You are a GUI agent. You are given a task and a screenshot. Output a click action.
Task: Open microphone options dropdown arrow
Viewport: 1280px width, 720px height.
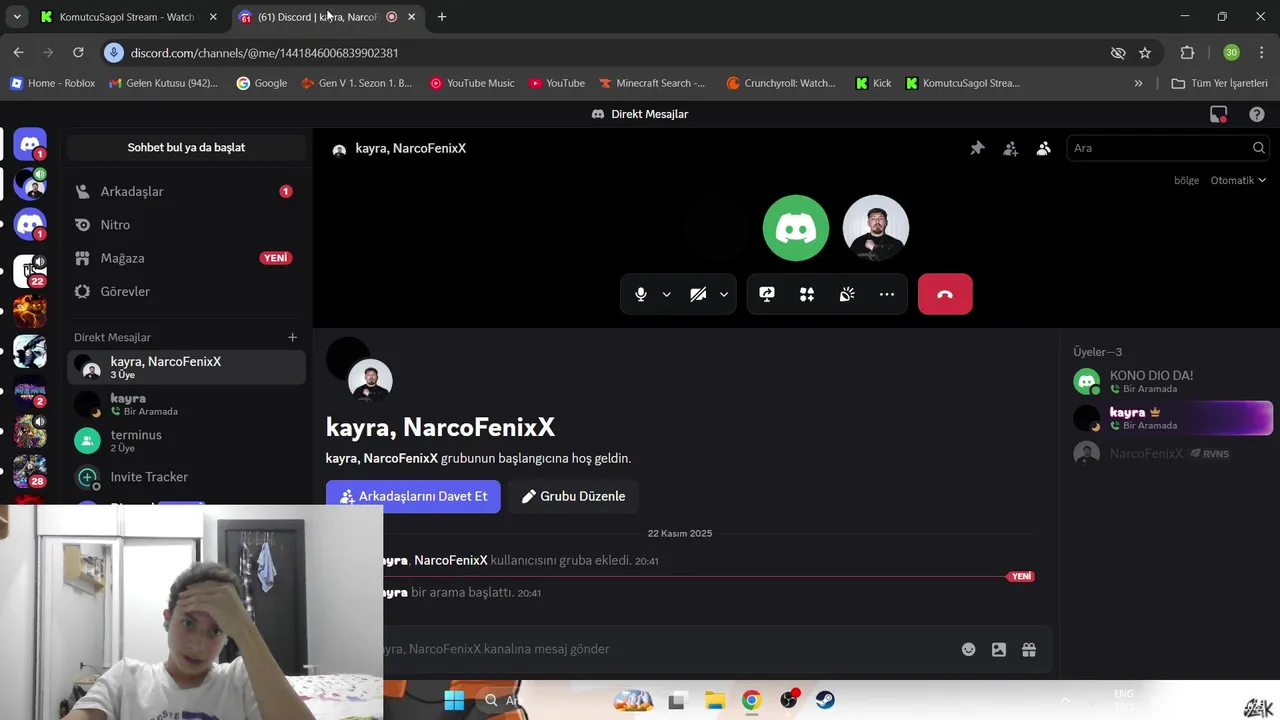(x=666, y=295)
